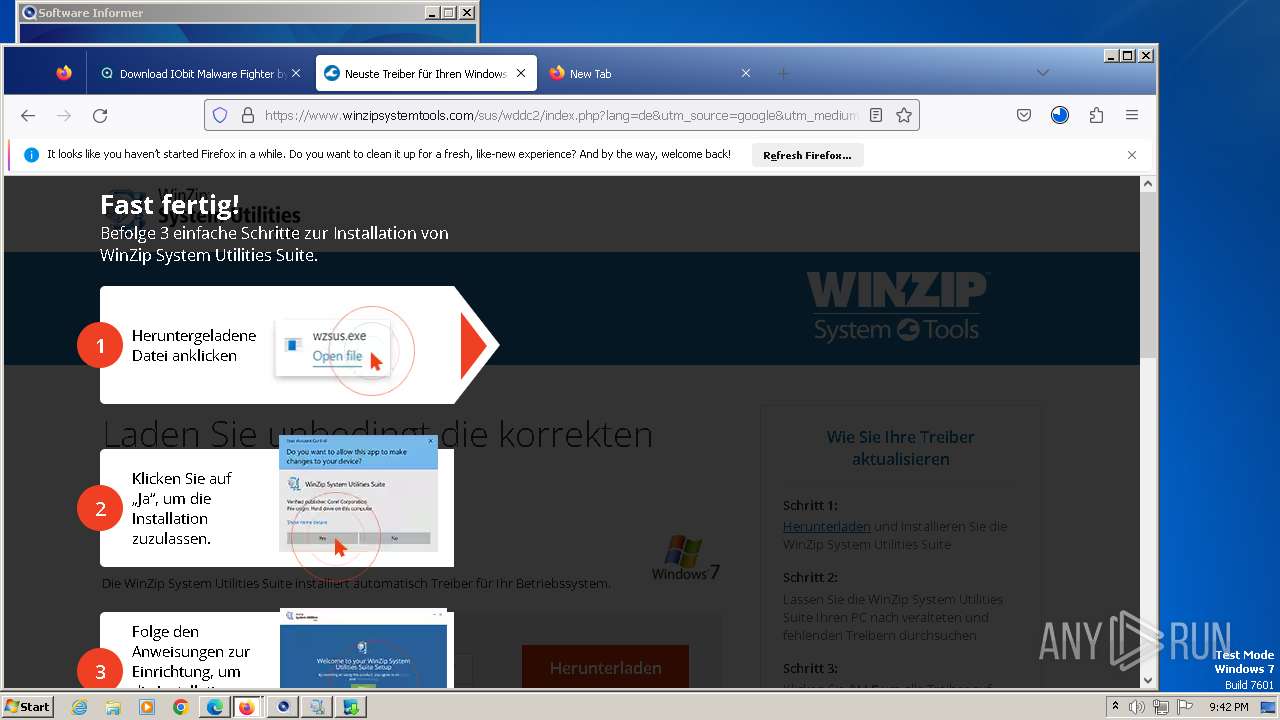This screenshot has width=1280, height=720.
Task: Click the WinZip setup welcome illustration
Action: pyautogui.click(x=363, y=650)
